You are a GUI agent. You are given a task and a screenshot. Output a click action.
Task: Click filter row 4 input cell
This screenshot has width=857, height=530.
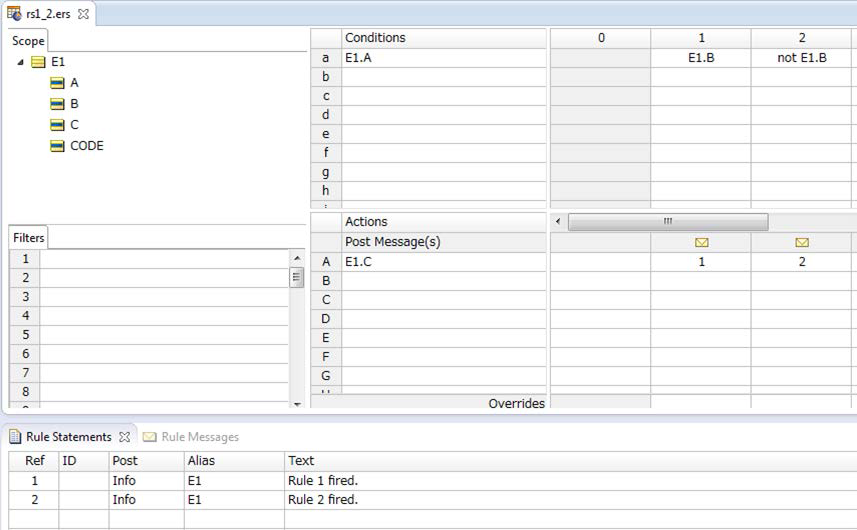[x=164, y=316]
